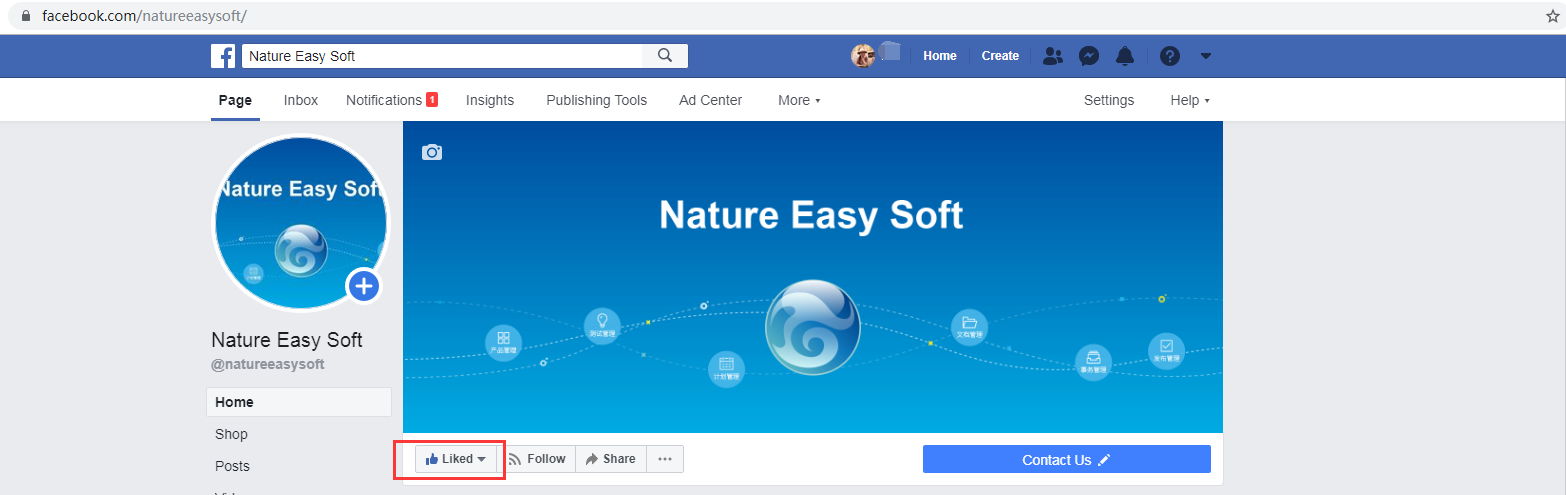
Task: Click Create in the top bar
Action: [x=1000, y=56]
